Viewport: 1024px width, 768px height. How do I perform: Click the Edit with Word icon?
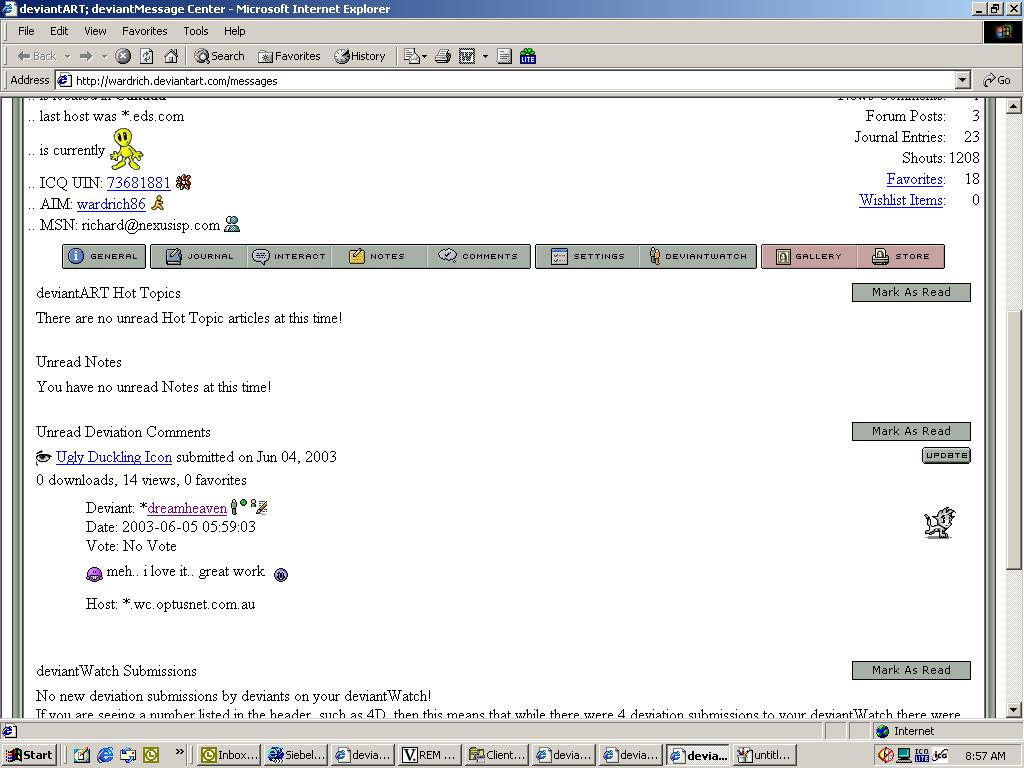(467, 56)
